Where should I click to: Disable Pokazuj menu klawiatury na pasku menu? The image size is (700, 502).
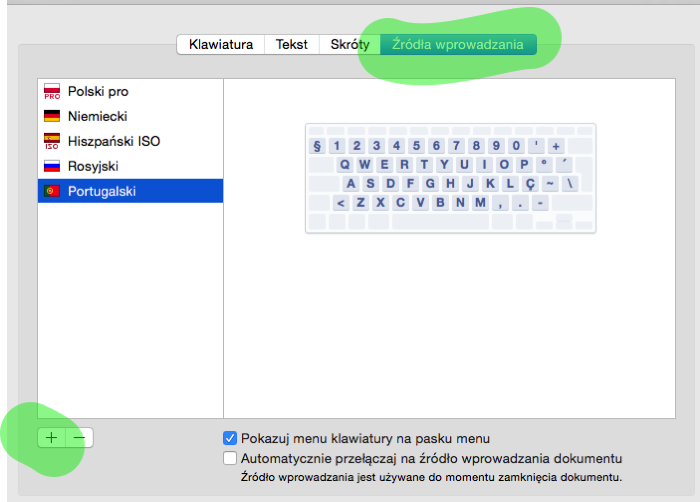[230, 438]
